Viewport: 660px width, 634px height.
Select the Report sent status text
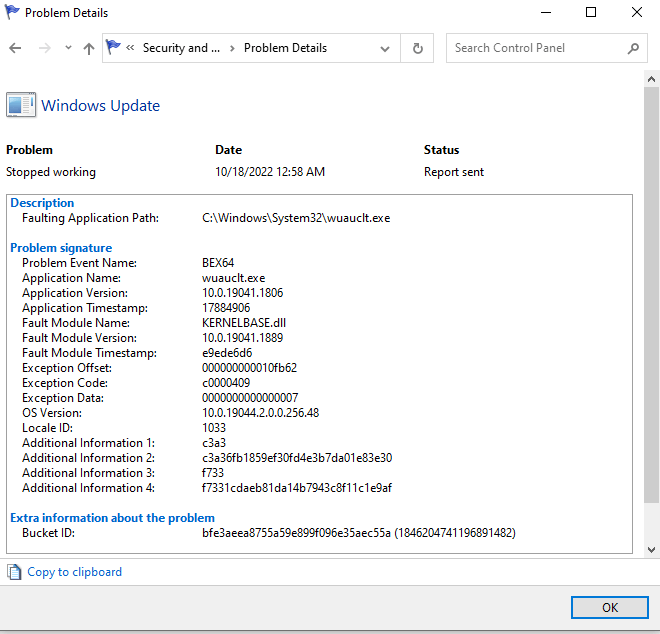tap(454, 172)
